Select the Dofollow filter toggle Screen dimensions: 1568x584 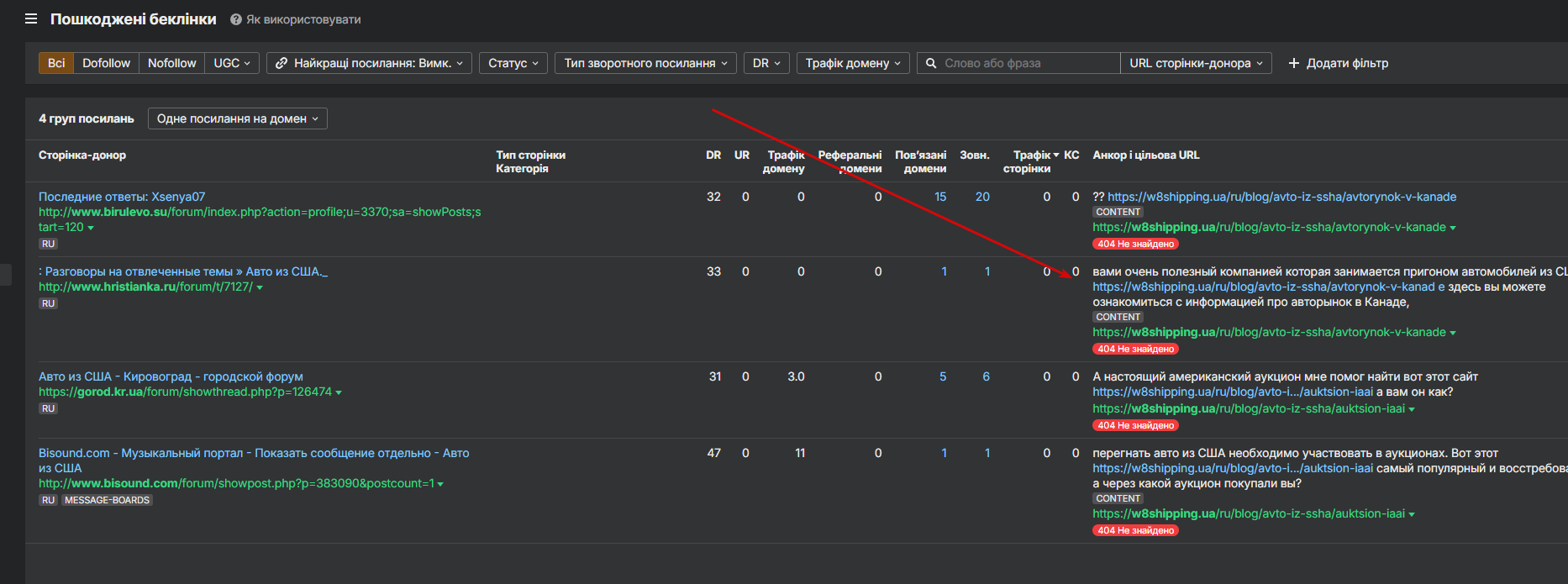tap(106, 63)
